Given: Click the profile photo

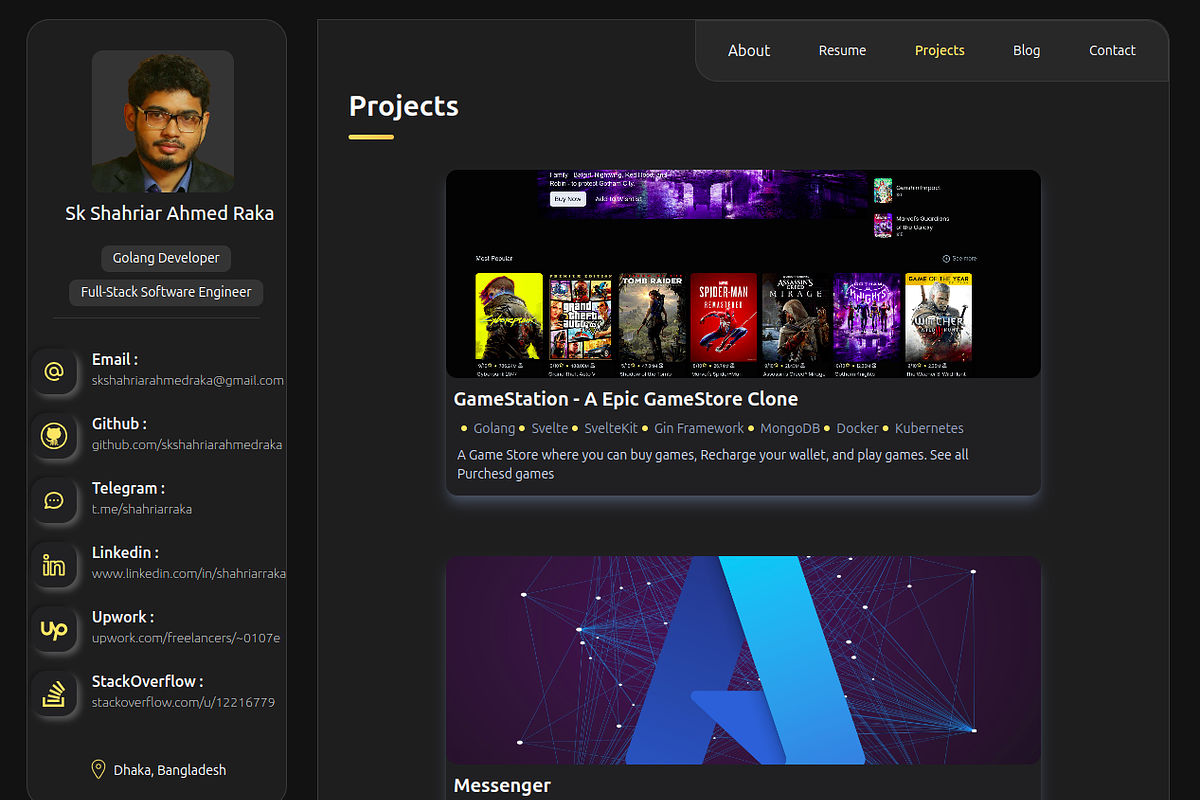Looking at the screenshot, I should coord(163,121).
